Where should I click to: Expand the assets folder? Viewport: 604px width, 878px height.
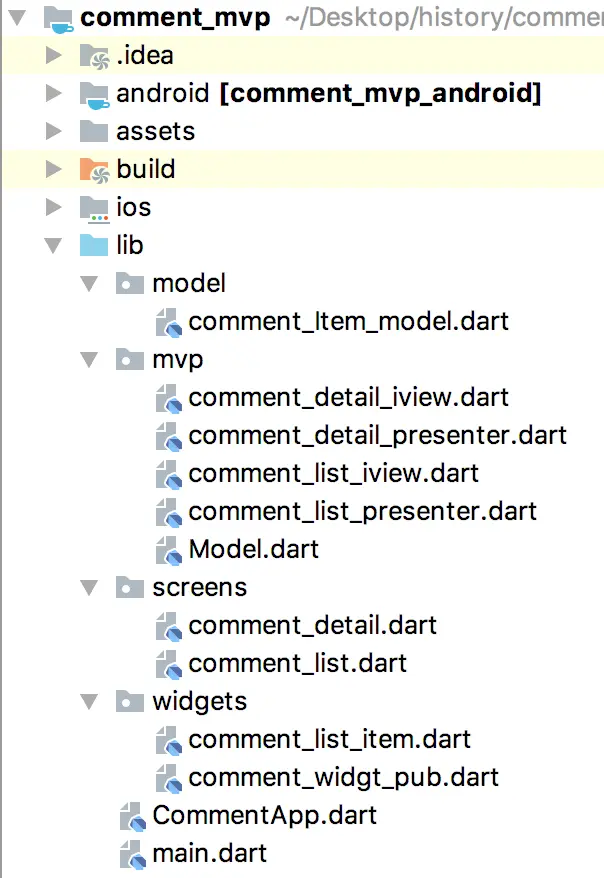[54, 132]
